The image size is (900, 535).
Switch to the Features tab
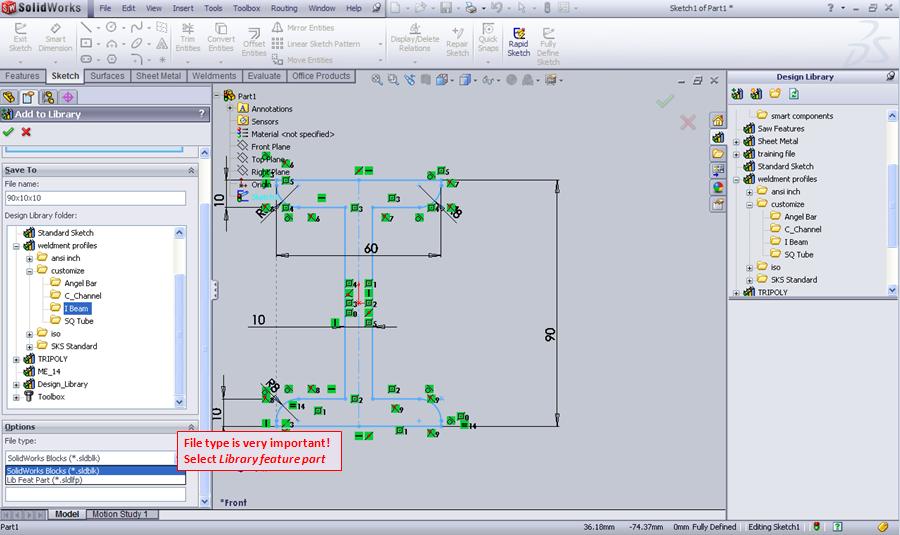tap(22, 76)
